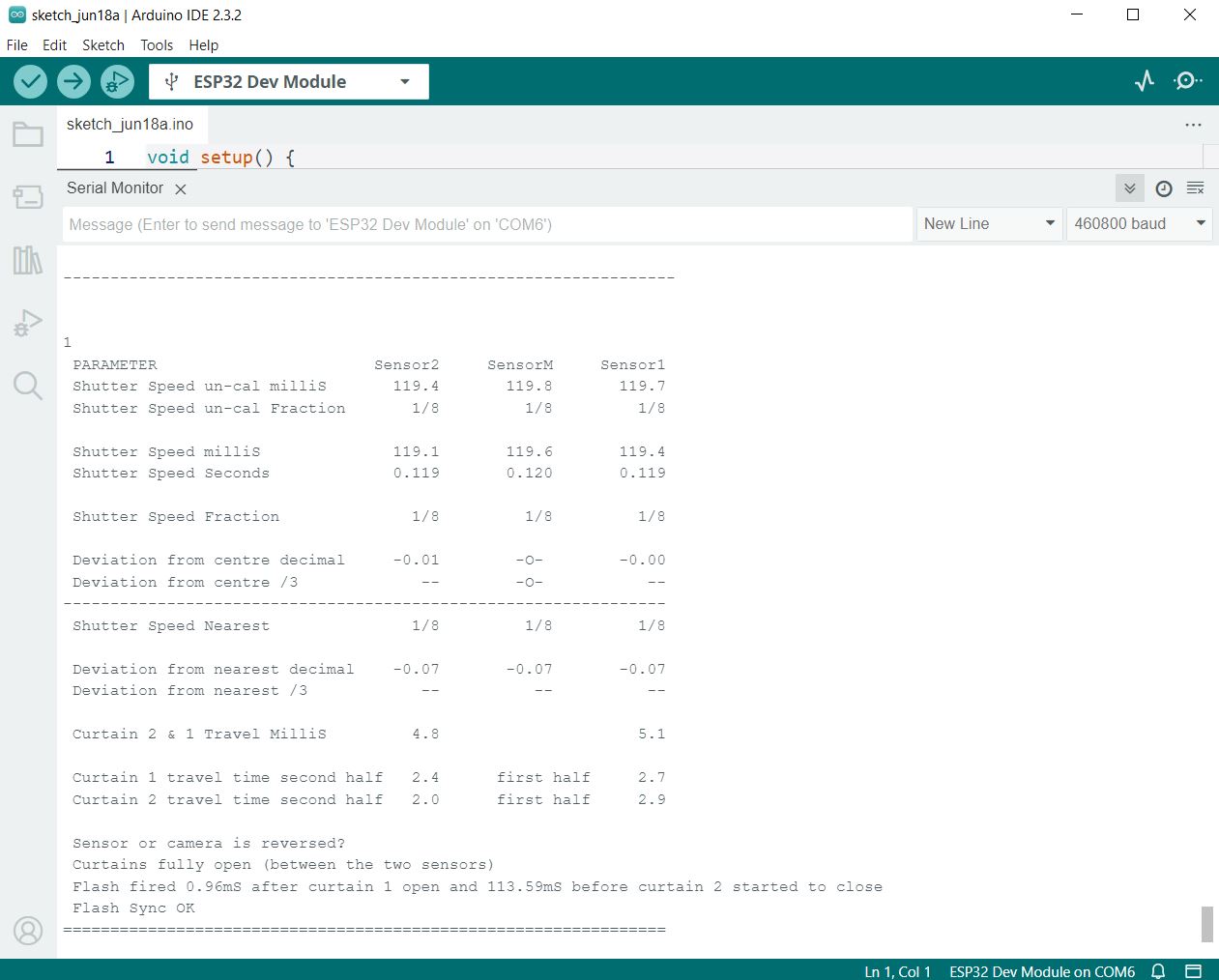Click 'Ln 1, Col 1' in status bar

898,971
